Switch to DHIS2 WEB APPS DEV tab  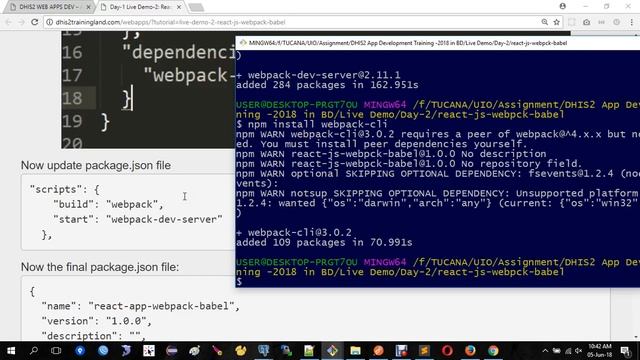(x=48, y=7)
